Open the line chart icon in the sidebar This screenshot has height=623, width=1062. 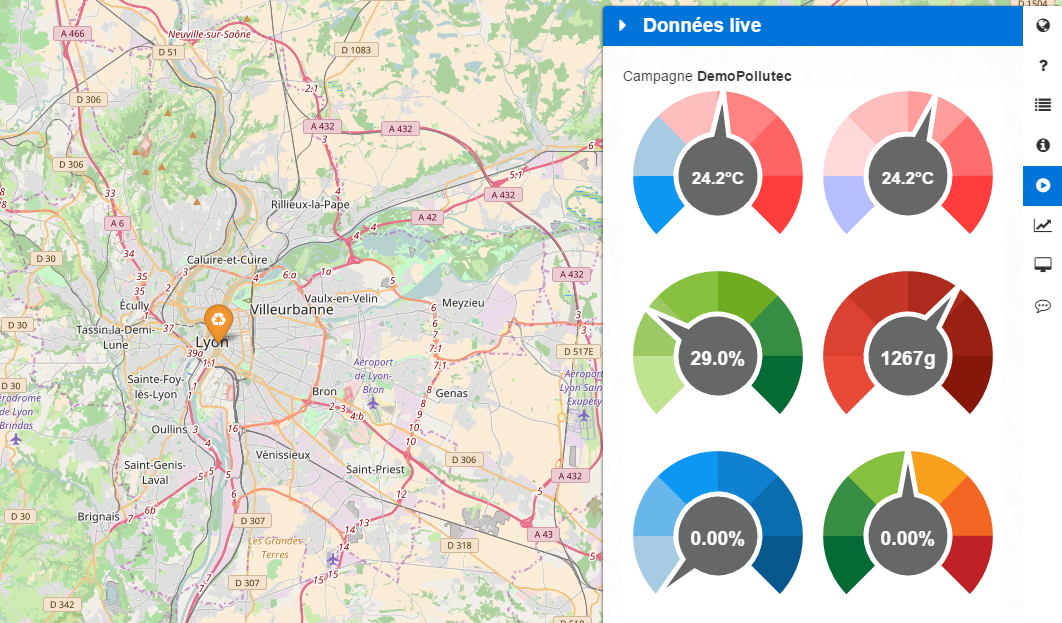coord(1042,225)
